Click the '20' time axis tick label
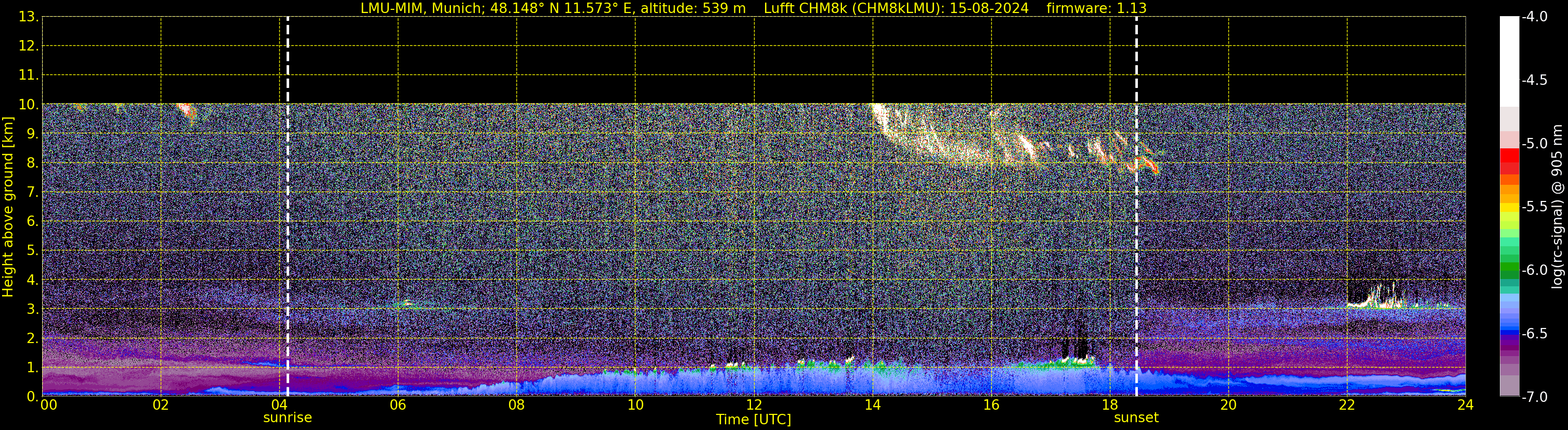This screenshot has height=430, width=1568. click(x=1228, y=405)
